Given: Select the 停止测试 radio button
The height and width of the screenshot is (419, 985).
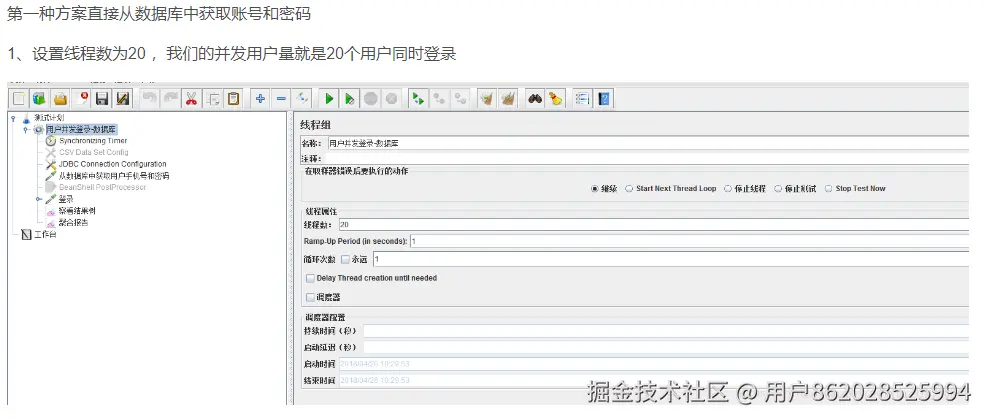Looking at the screenshot, I should click(x=778, y=188).
